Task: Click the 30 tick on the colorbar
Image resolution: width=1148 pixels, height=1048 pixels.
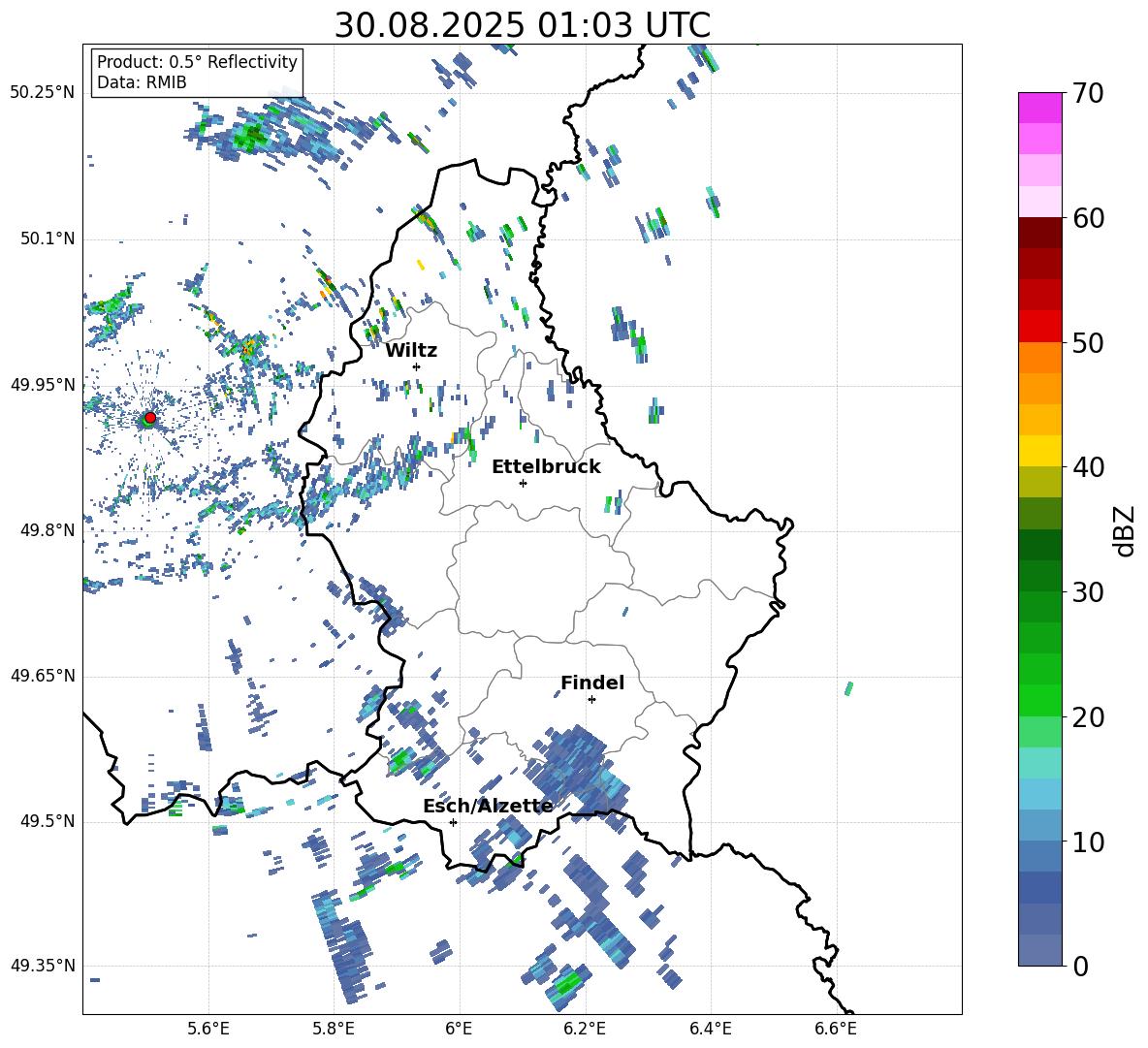Action: (x=1087, y=591)
